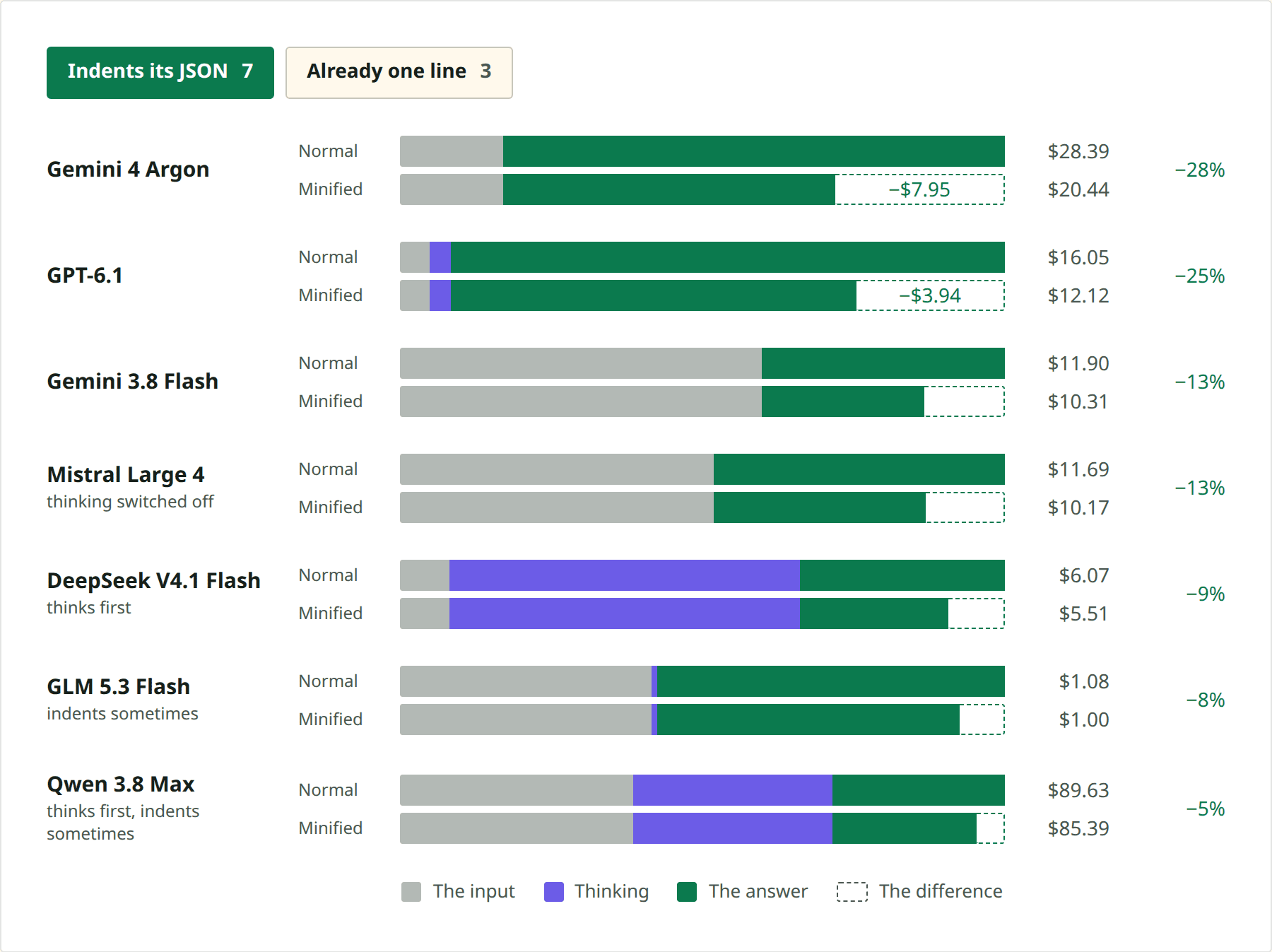1272x952 pixels.
Task: Click the 'thinks first, indents sometimes' note
Action: 123,823
